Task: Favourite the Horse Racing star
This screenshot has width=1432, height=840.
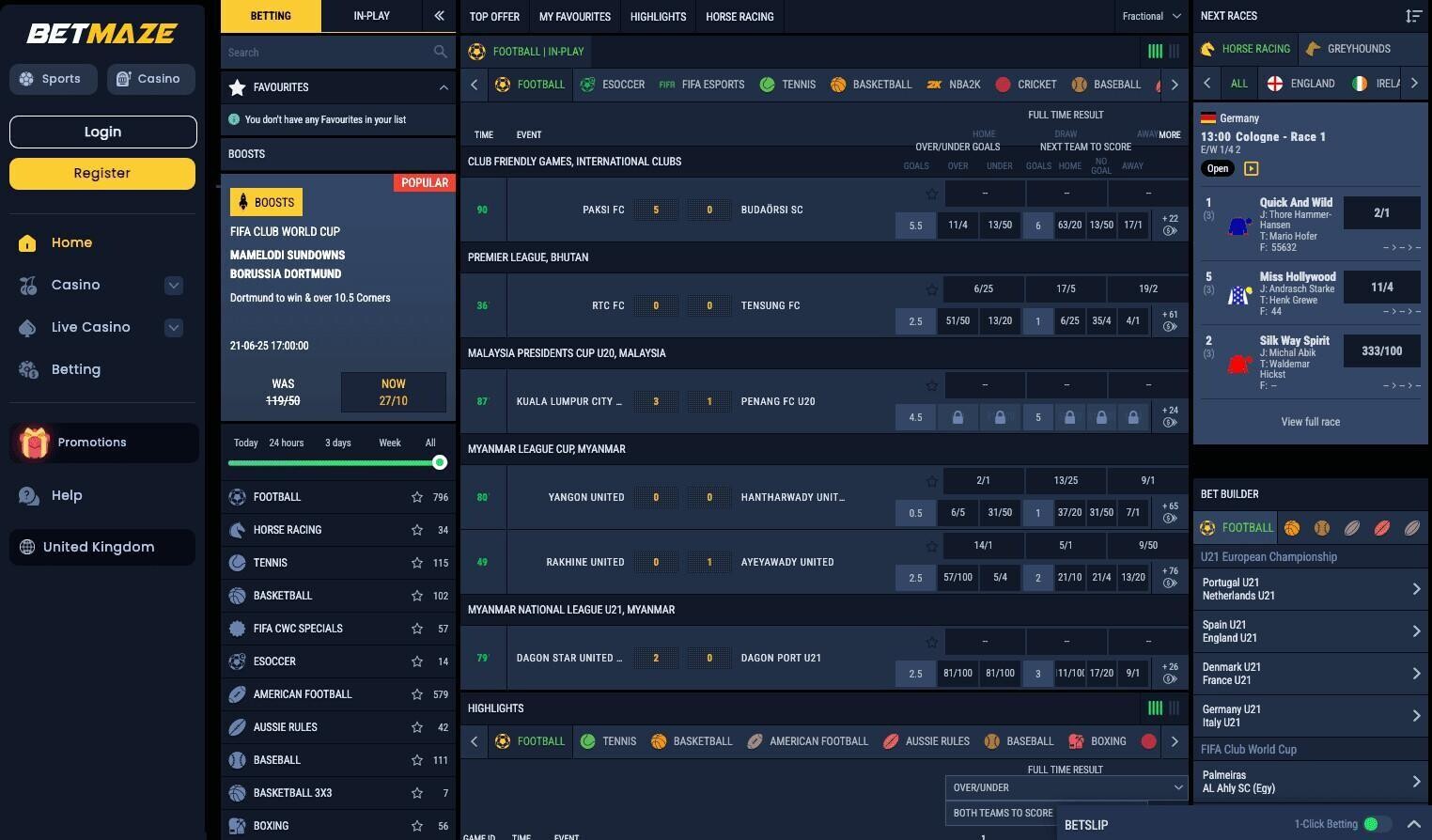Action: (417, 530)
